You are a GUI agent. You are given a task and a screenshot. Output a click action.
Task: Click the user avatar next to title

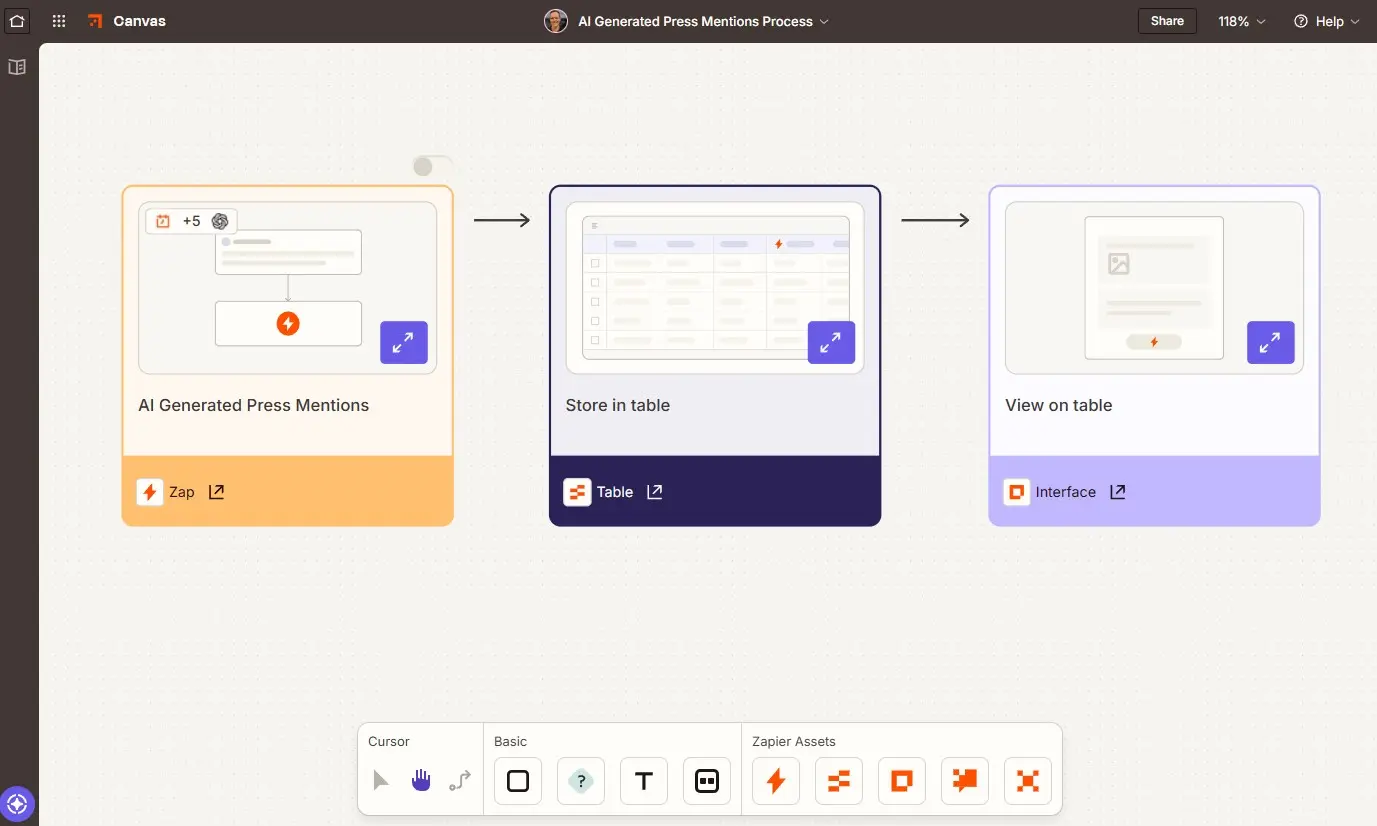tap(556, 21)
